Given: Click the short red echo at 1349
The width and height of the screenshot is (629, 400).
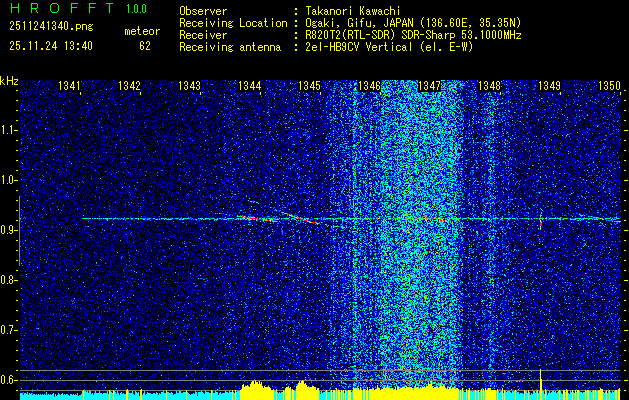Looking at the screenshot, I should tap(541, 222).
